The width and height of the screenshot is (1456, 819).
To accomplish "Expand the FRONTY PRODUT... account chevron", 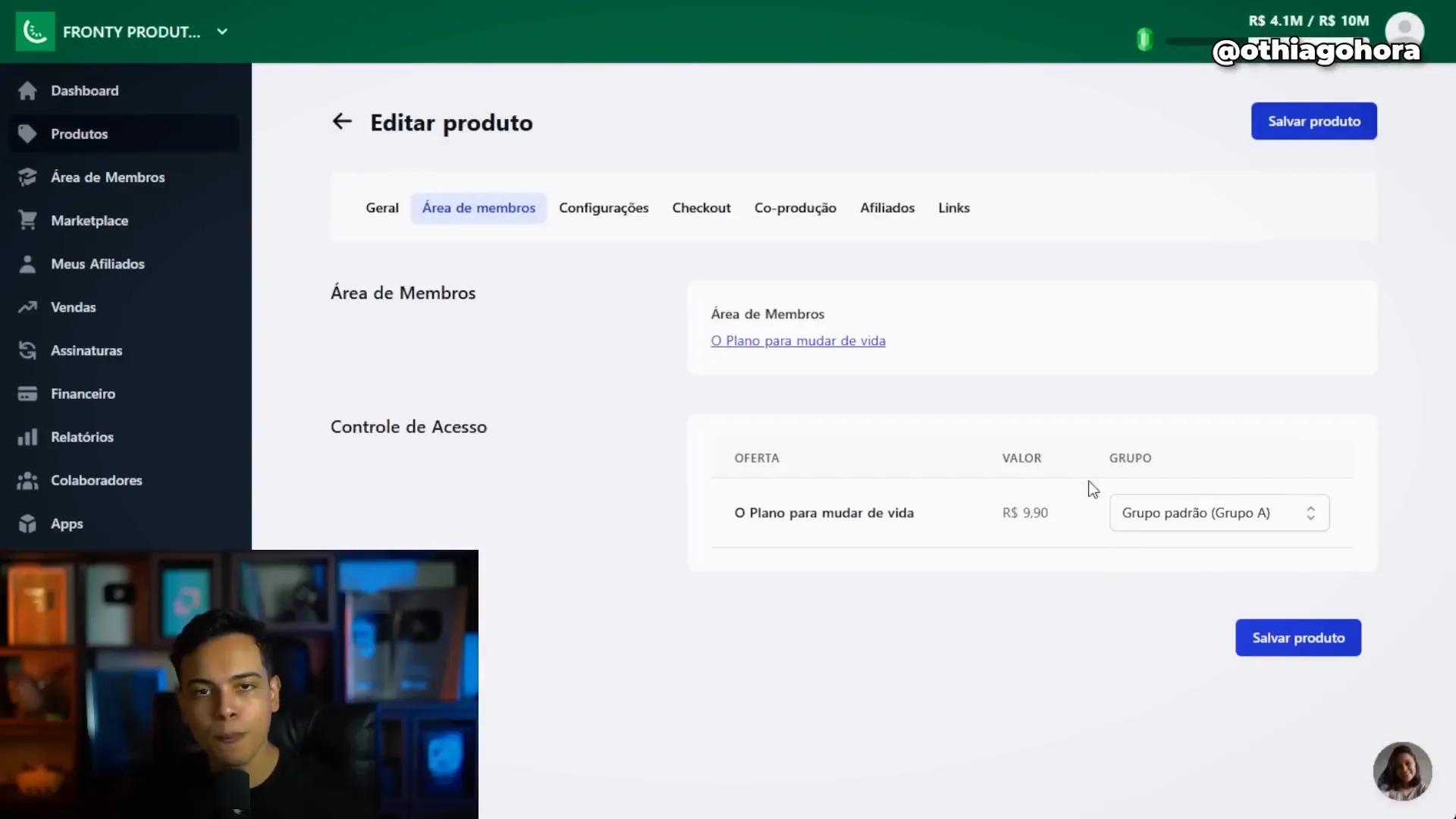I will pos(222,32).
